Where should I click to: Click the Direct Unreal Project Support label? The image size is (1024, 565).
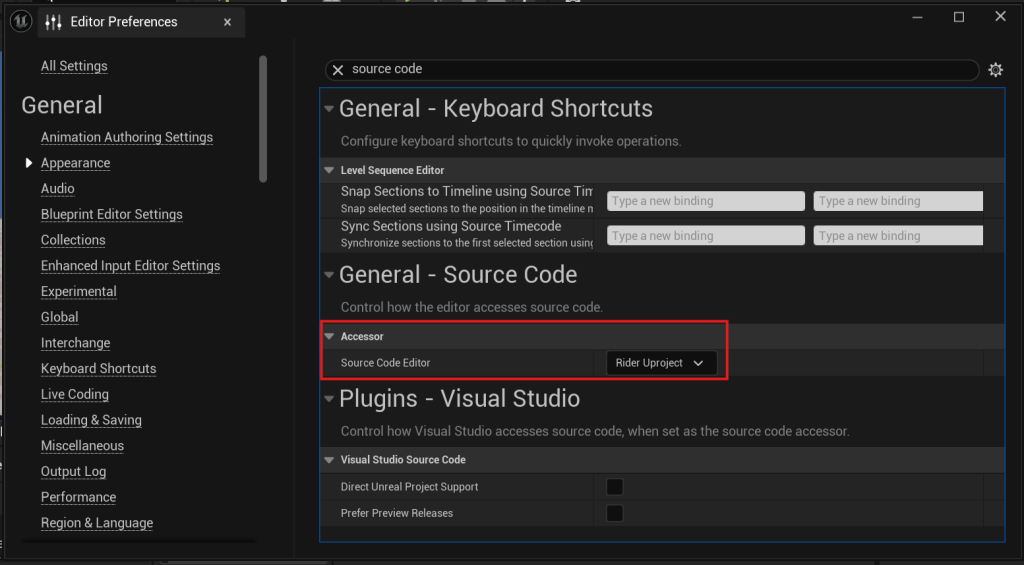click(x=409, y=487)
